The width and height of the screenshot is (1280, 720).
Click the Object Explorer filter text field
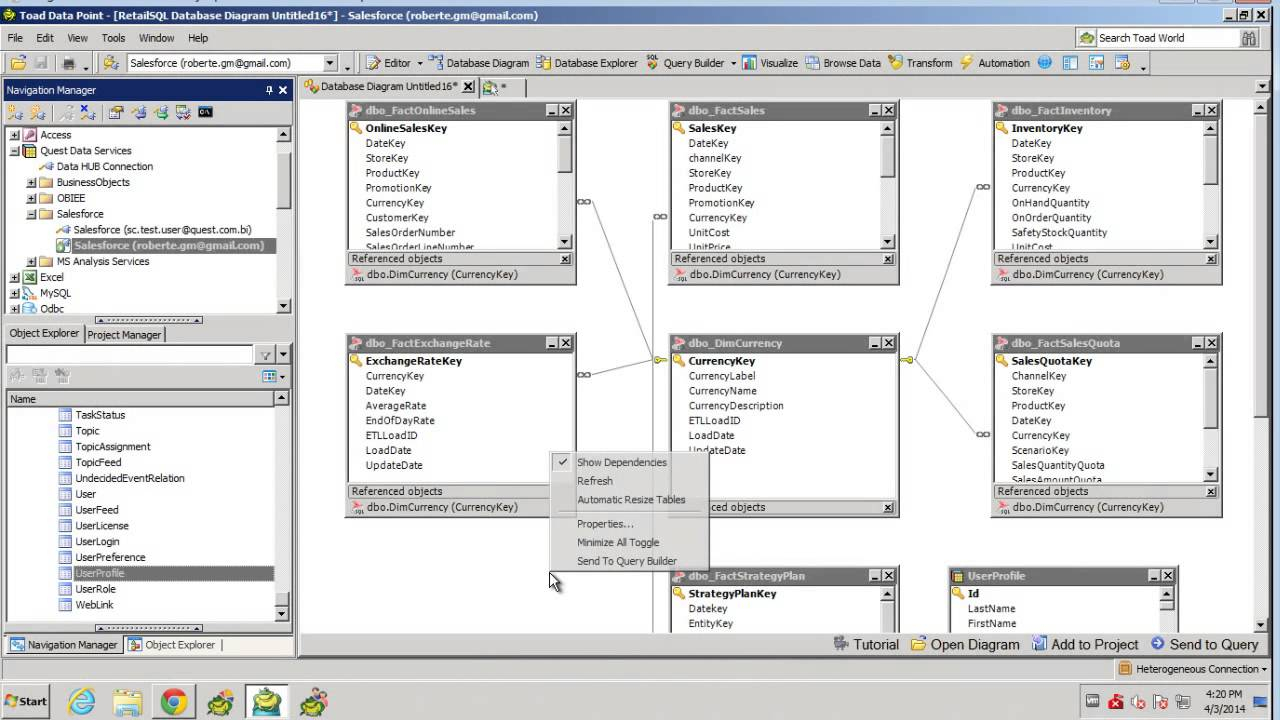click(x=130, y=355)
